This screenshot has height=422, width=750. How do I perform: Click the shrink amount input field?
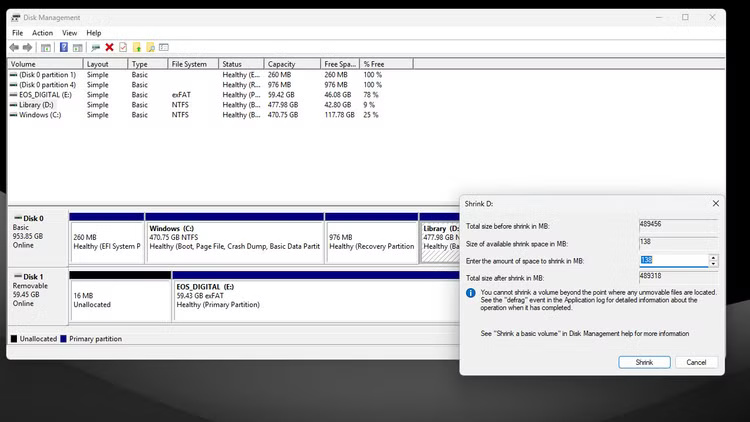click(x=673, y=260)
